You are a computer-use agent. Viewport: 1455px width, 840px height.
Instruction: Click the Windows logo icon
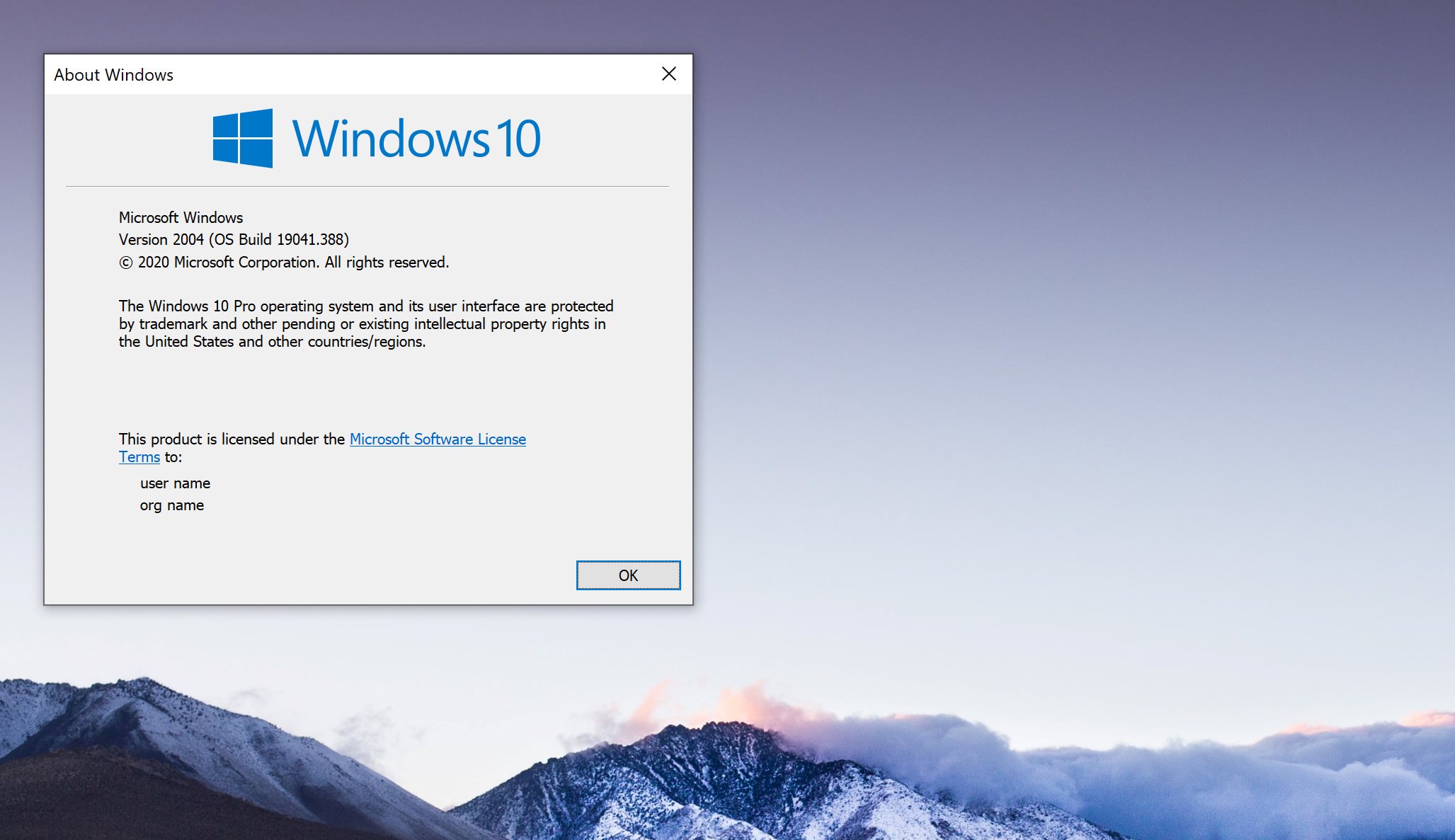tap(243, 138)
